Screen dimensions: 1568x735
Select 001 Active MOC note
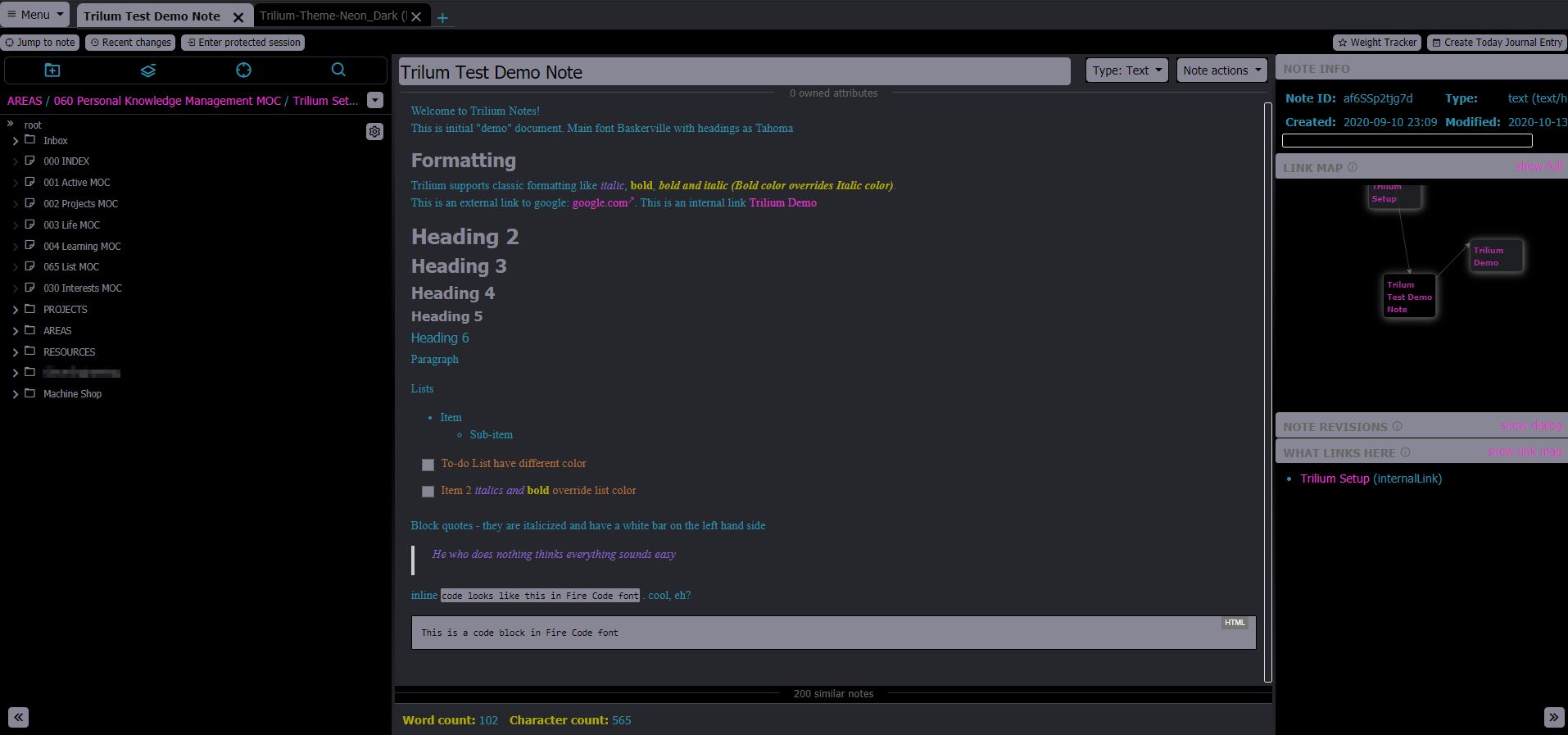pos(76,183)
